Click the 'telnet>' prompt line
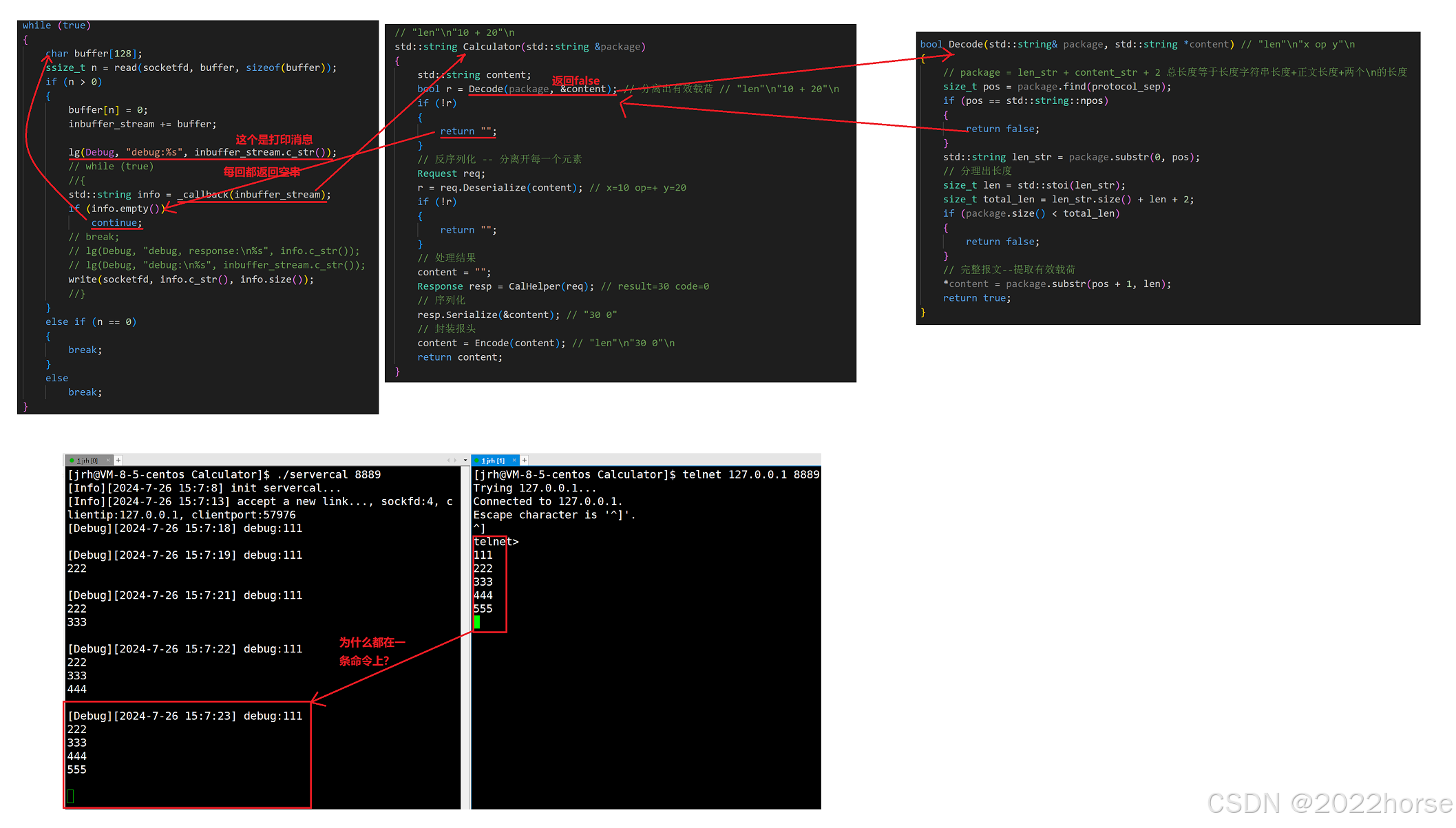Screen dimensions: 1456x828 point(496,542)
